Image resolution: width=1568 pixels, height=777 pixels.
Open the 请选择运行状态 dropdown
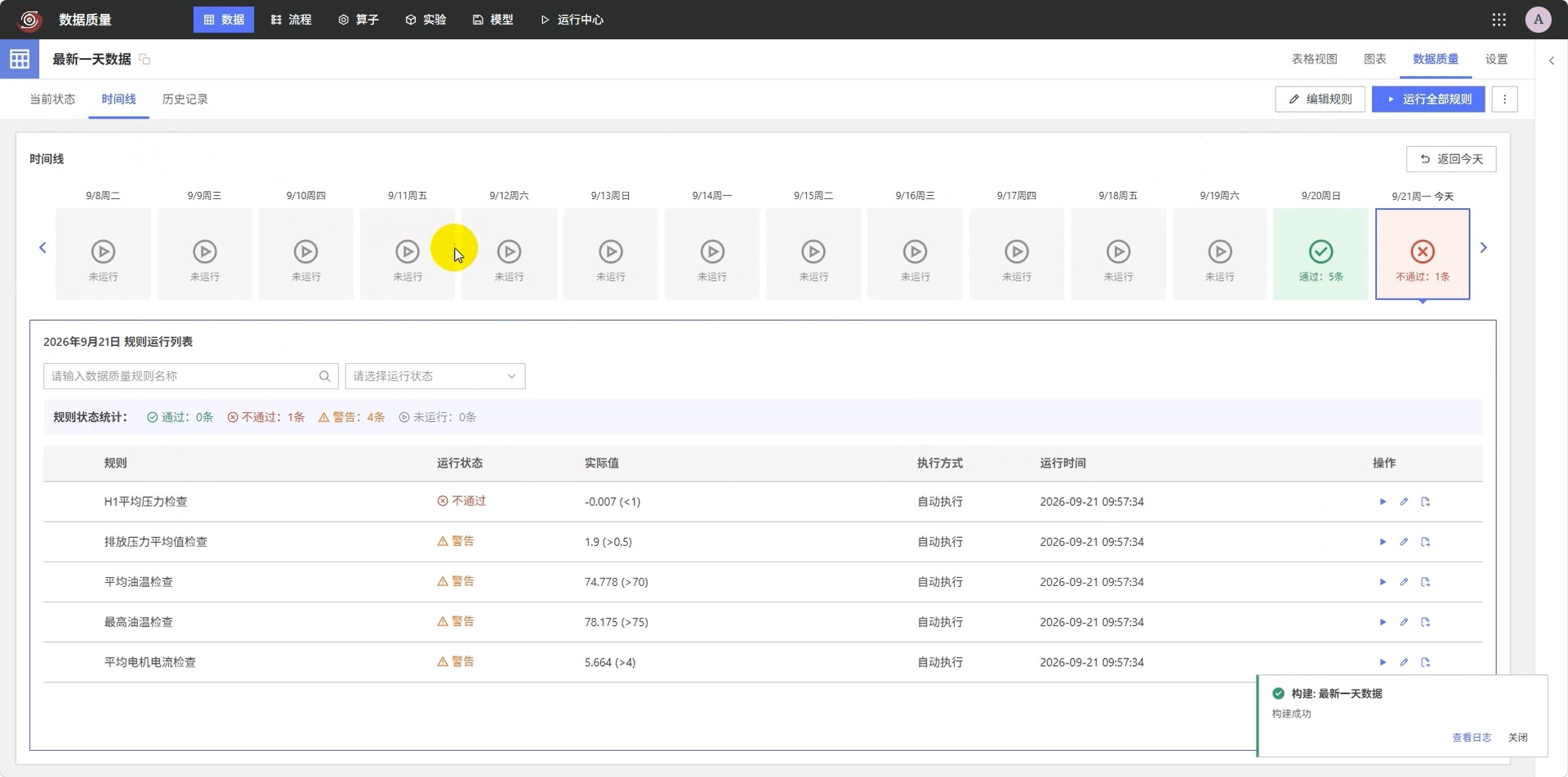click(435, 376)
